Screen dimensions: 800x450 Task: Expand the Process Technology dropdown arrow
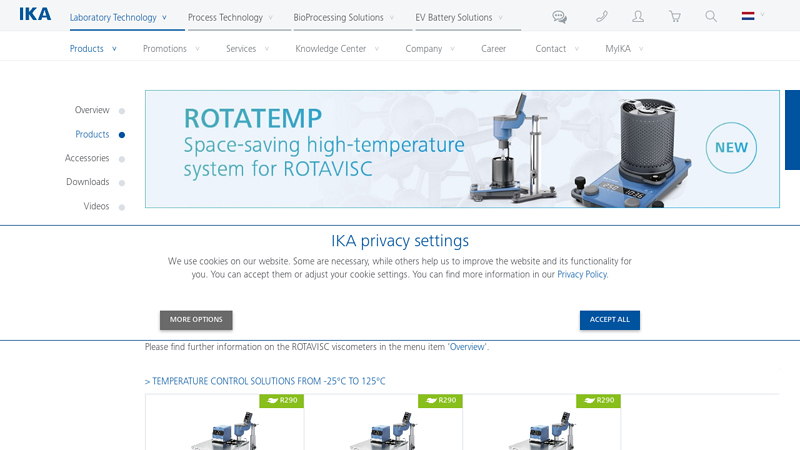(x=270, y=17)
